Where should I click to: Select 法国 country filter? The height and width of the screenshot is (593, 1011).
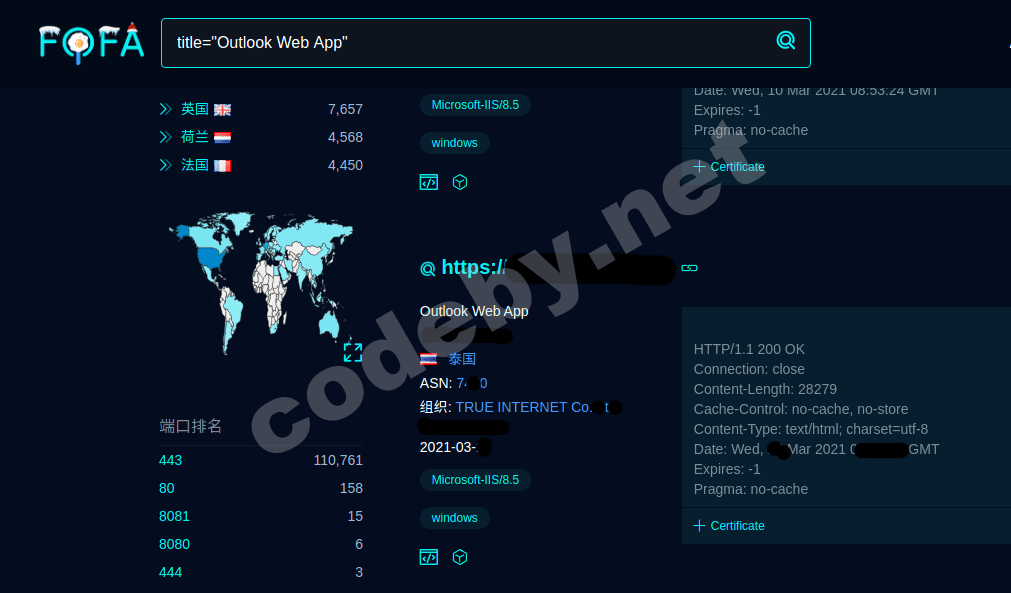point(195,165)
